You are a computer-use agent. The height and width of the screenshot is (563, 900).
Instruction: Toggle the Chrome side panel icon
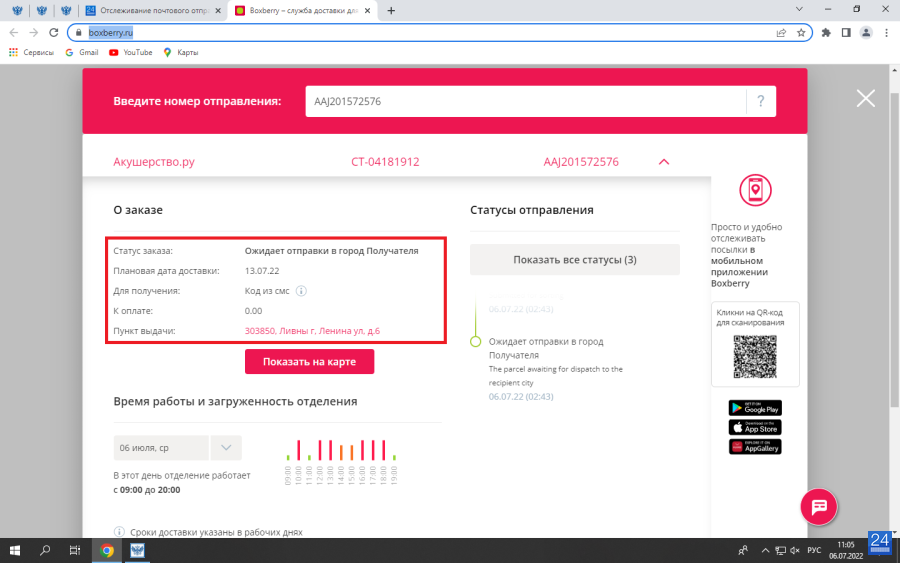846,33
